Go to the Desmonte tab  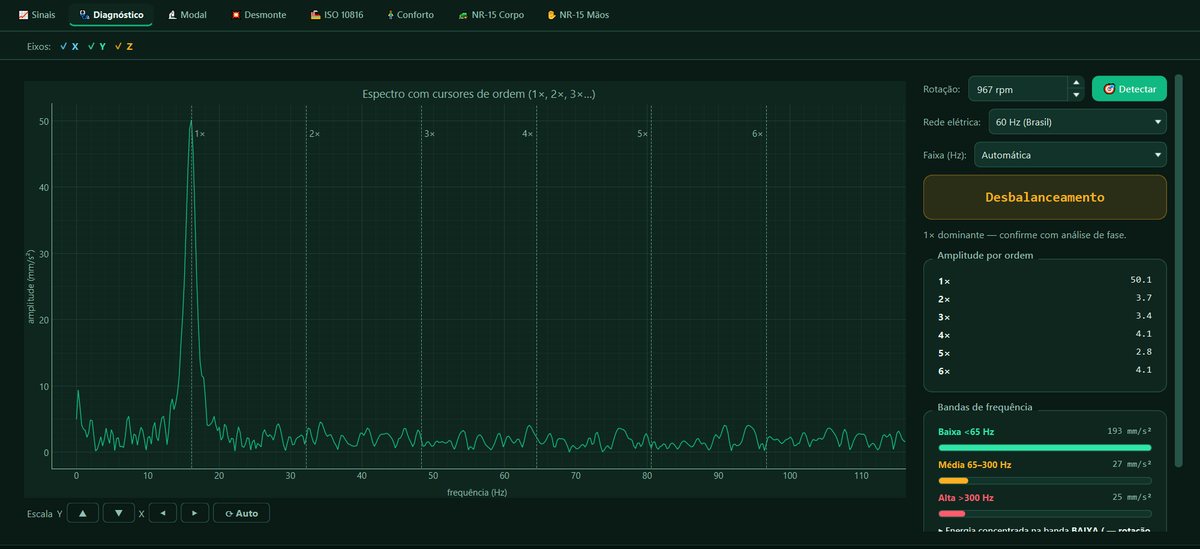tap(258, 15)
